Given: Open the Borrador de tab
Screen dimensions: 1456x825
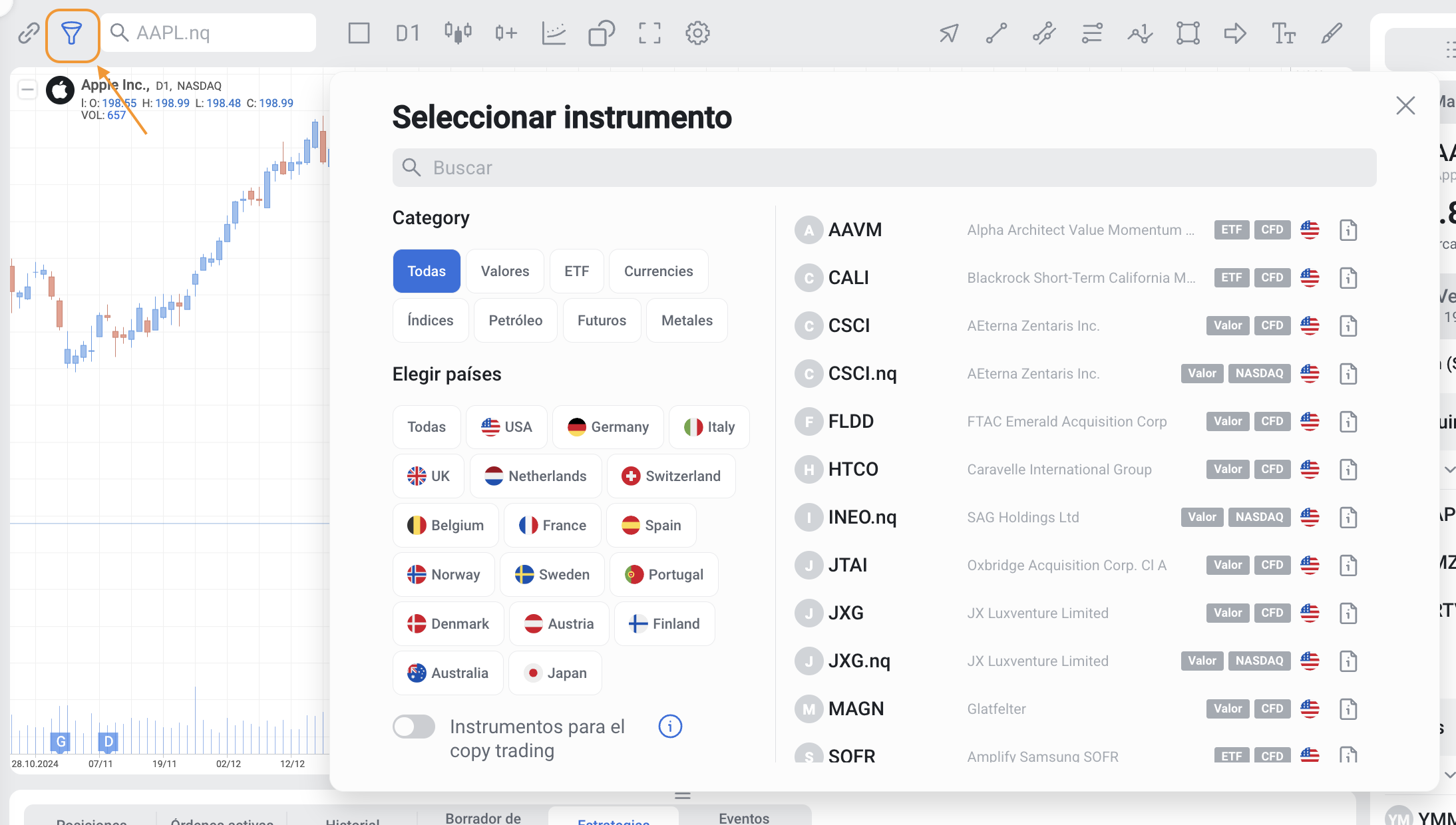Looking at the screenshot, I should pos(483,818).
